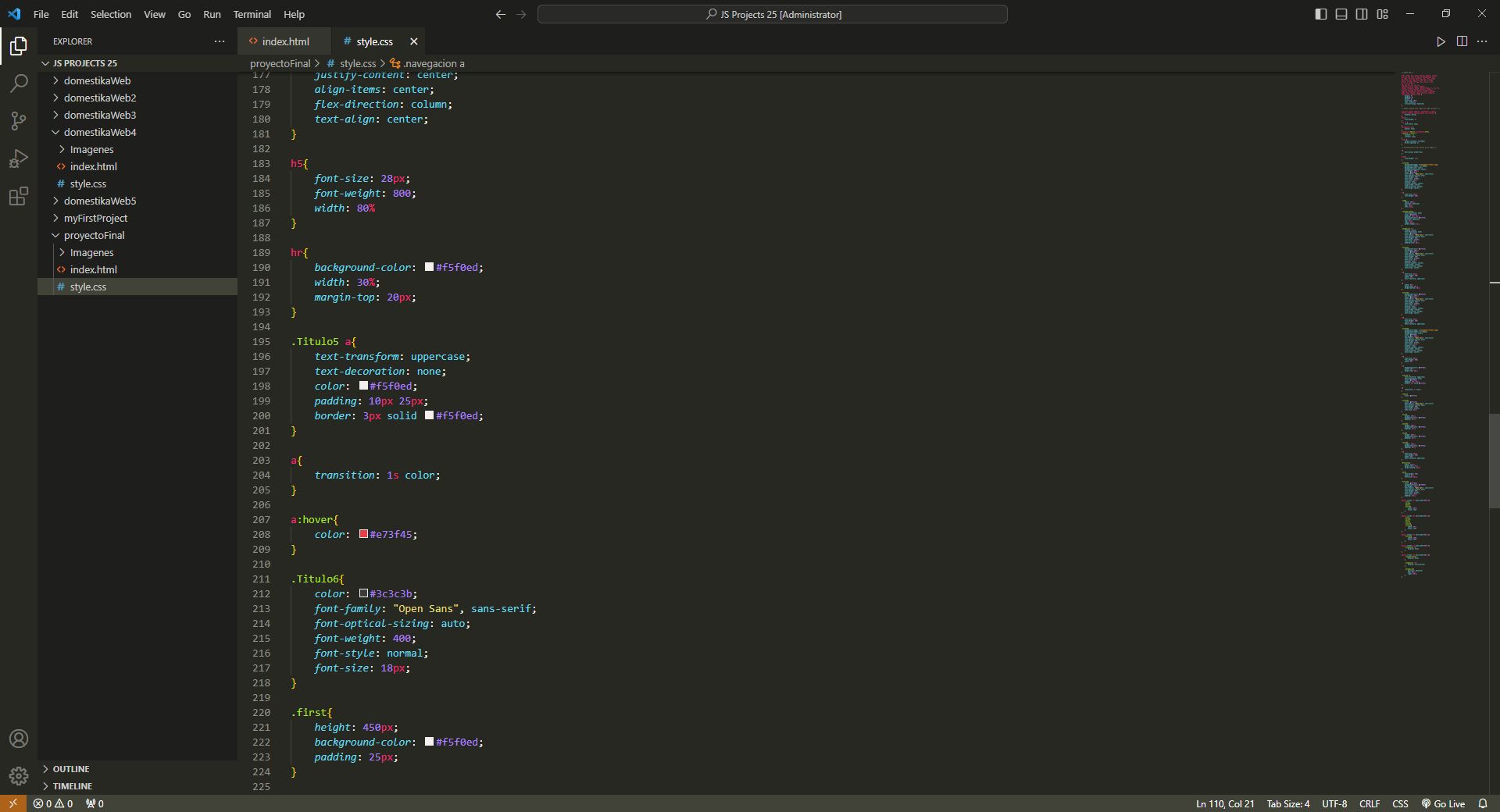Open editor more actions ellipsis
This screenshot has height=812, width=1500.
coord(1482,41)
